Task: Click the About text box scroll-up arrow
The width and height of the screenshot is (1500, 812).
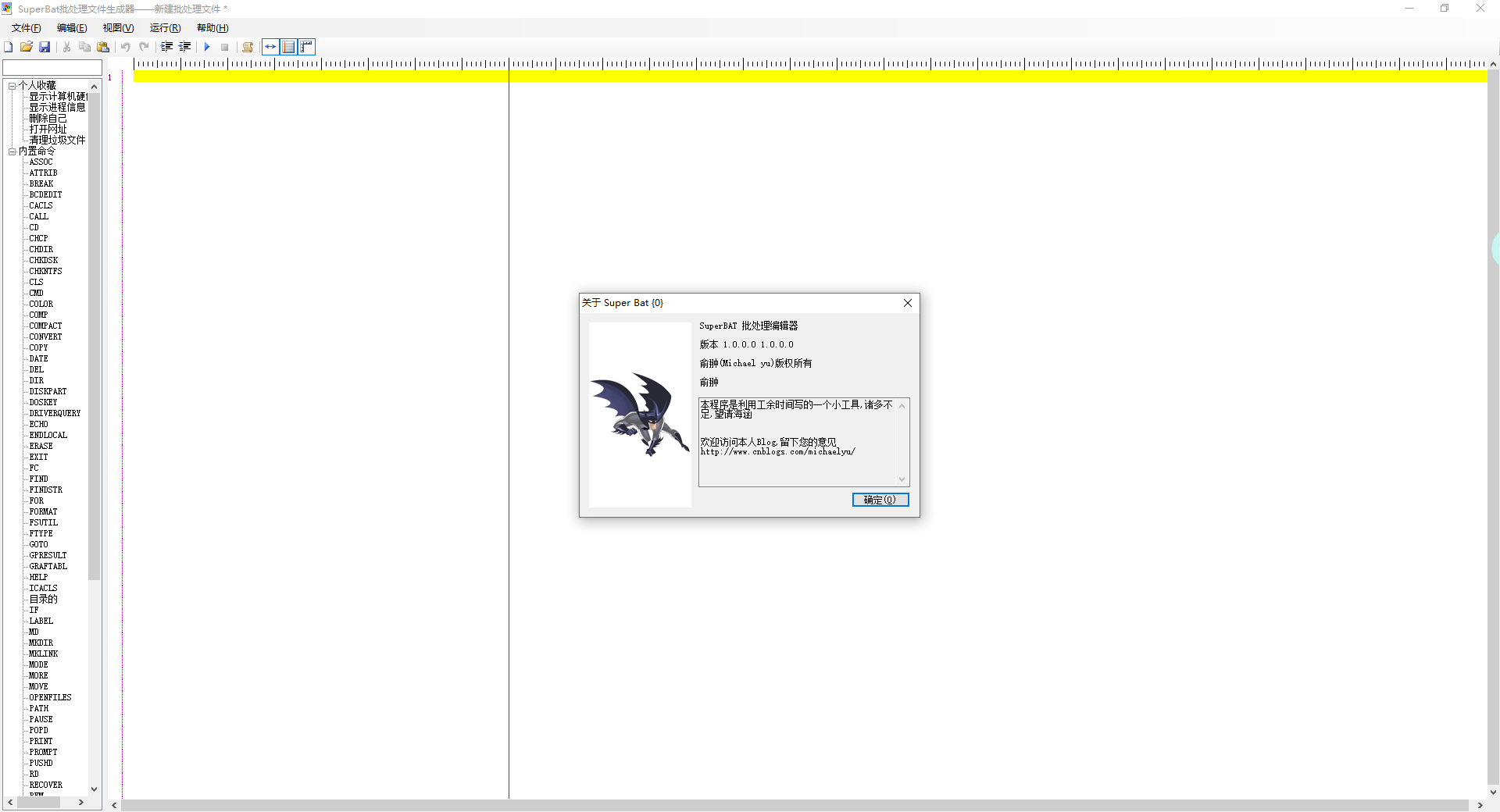Action: (x=902, y=406)
